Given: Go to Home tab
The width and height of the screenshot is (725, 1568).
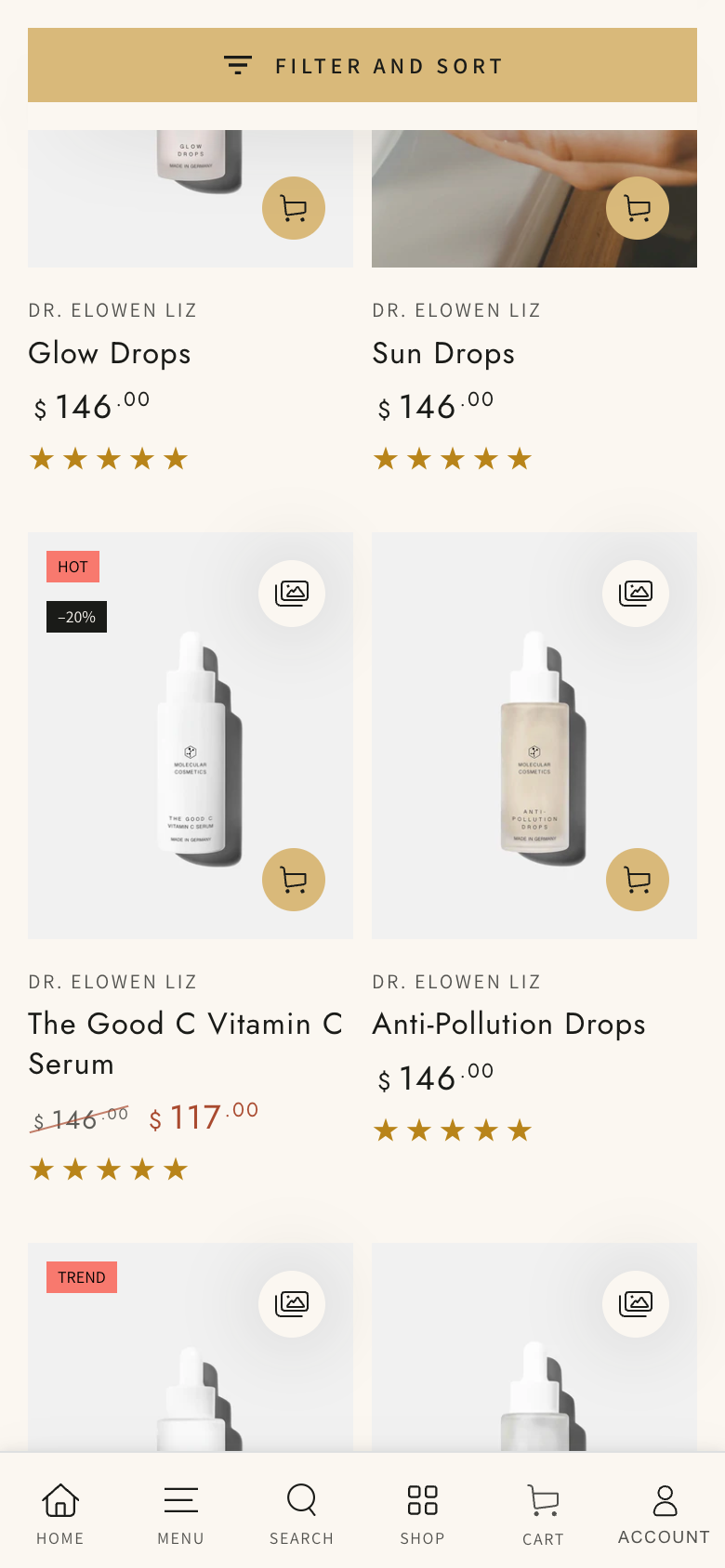Looking at the screenshot, I should (x=60, y=1513).
